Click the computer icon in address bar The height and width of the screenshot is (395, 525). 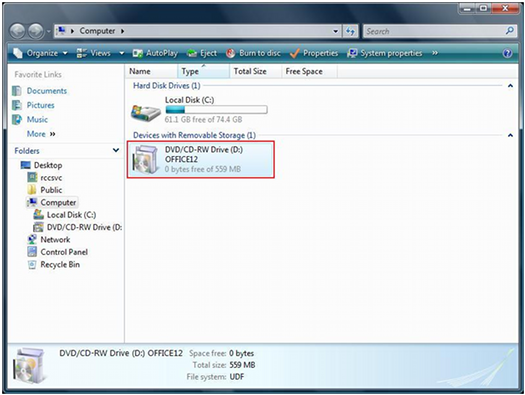pos(61,31)
